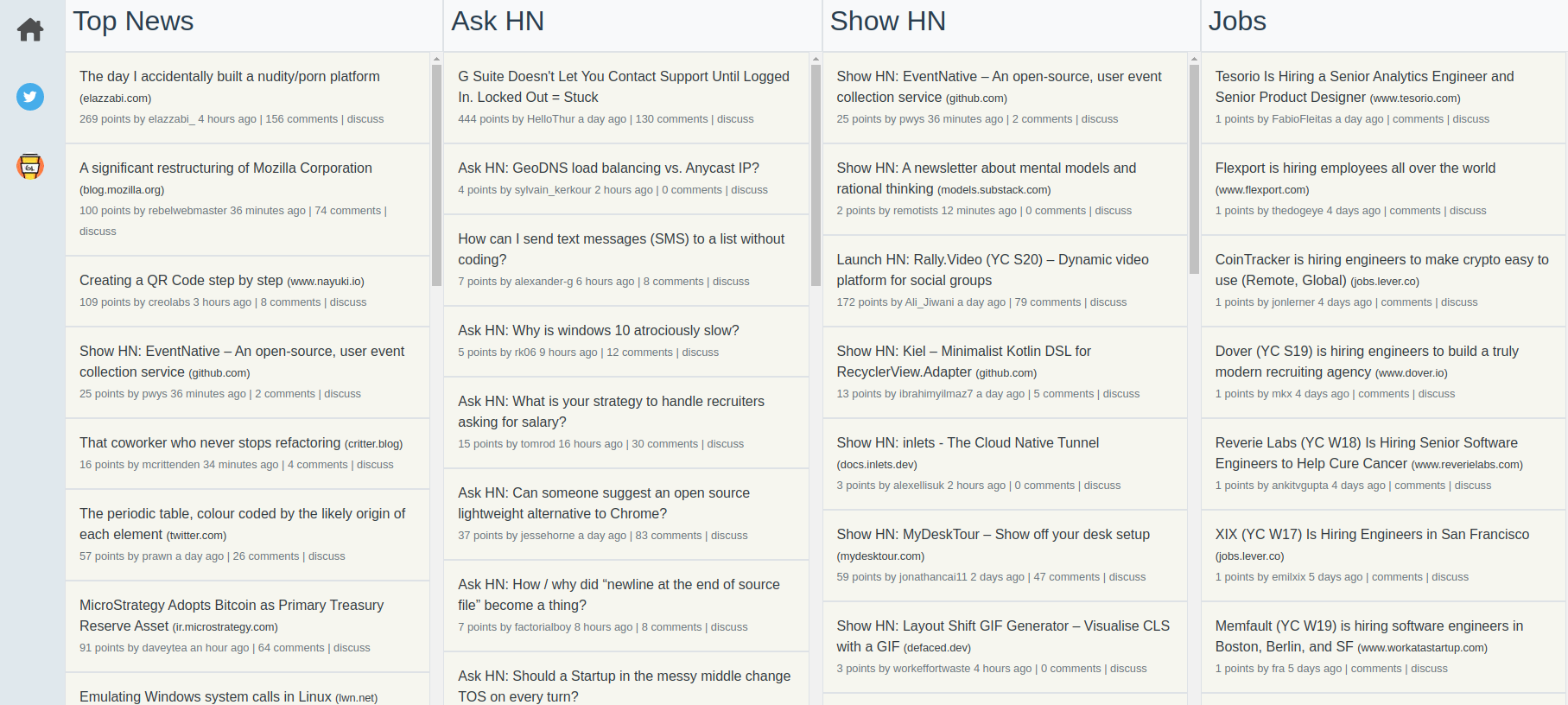1568x705 pixels.
Task: Click the www.tesorio.com domain link
Action: pyautogui.click(x=1415, y=98)
